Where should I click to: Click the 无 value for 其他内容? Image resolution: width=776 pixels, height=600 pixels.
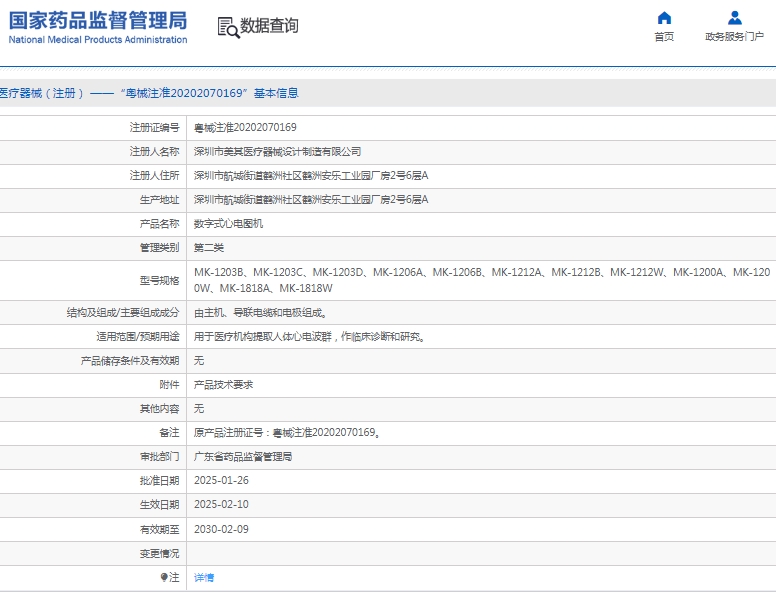[x=199, y=408]
